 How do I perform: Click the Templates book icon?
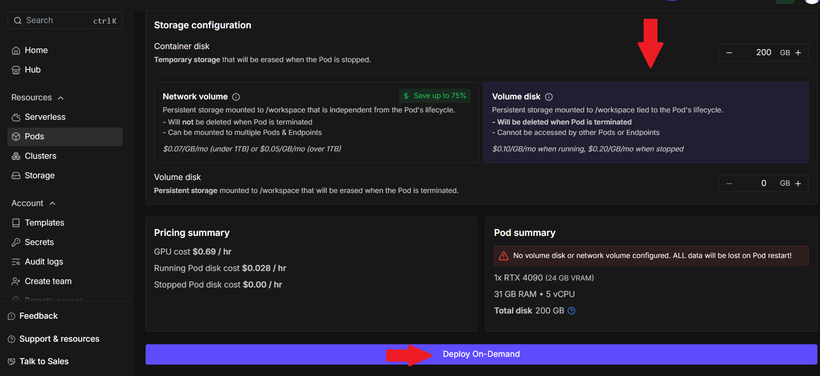[16, 223]
